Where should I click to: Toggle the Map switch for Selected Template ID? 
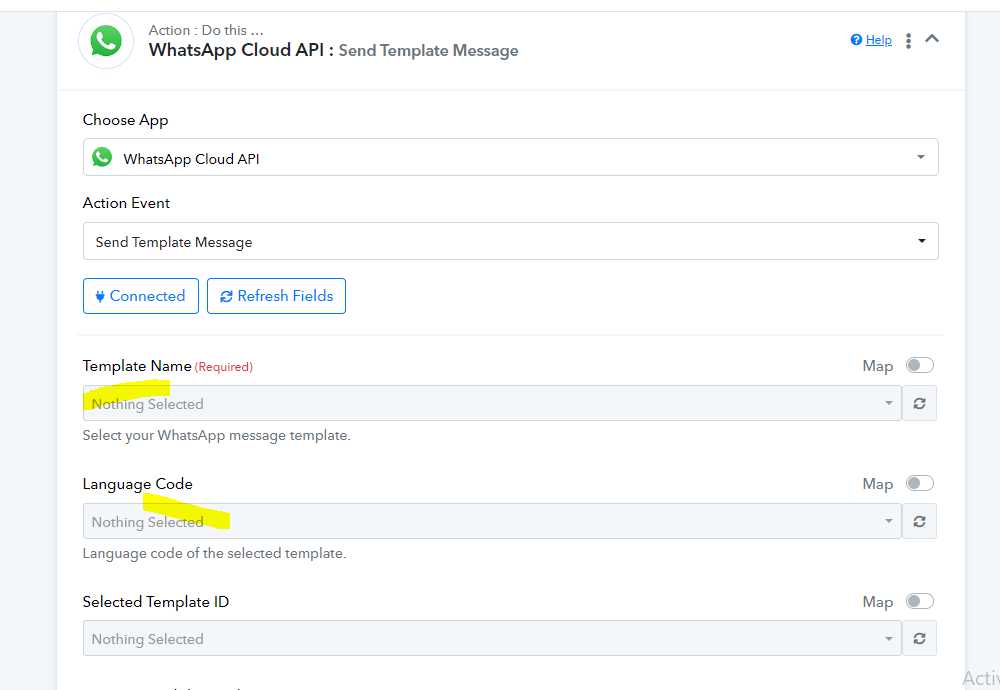tap(920, 601)
